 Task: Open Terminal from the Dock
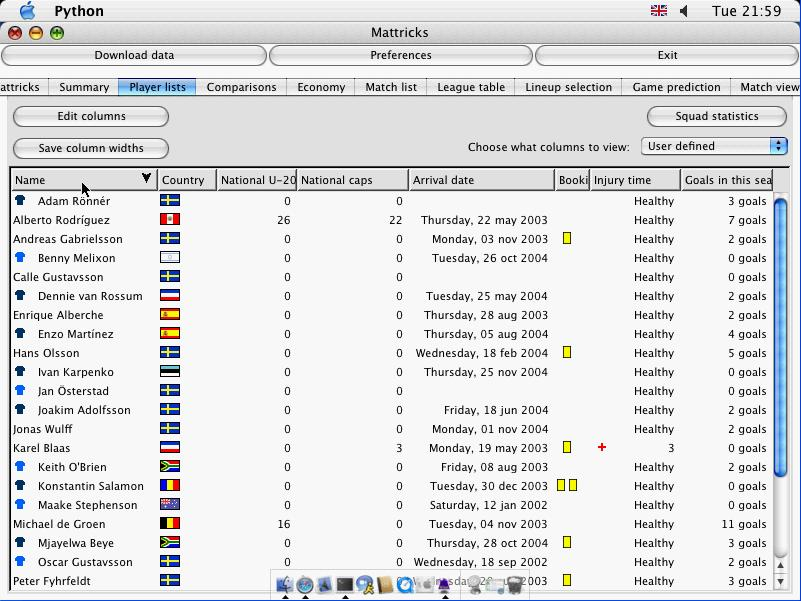click(345, 584)
